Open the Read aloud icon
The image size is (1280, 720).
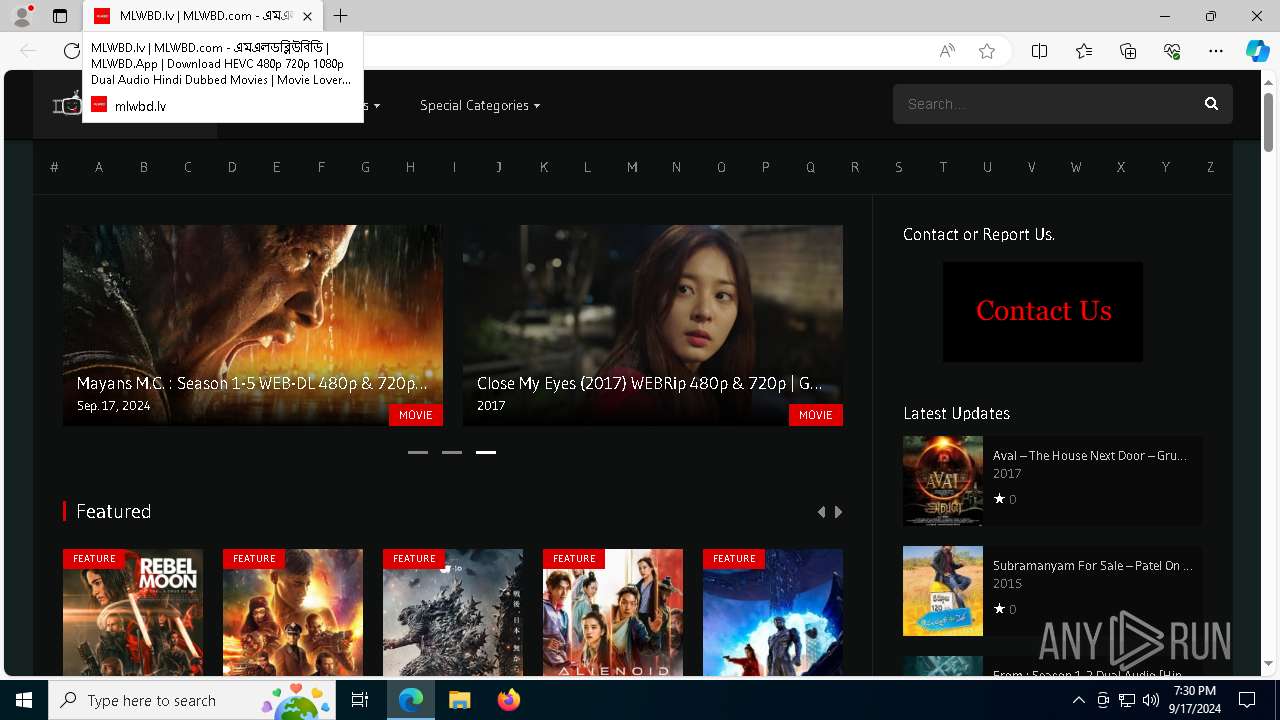coord(947,51)
